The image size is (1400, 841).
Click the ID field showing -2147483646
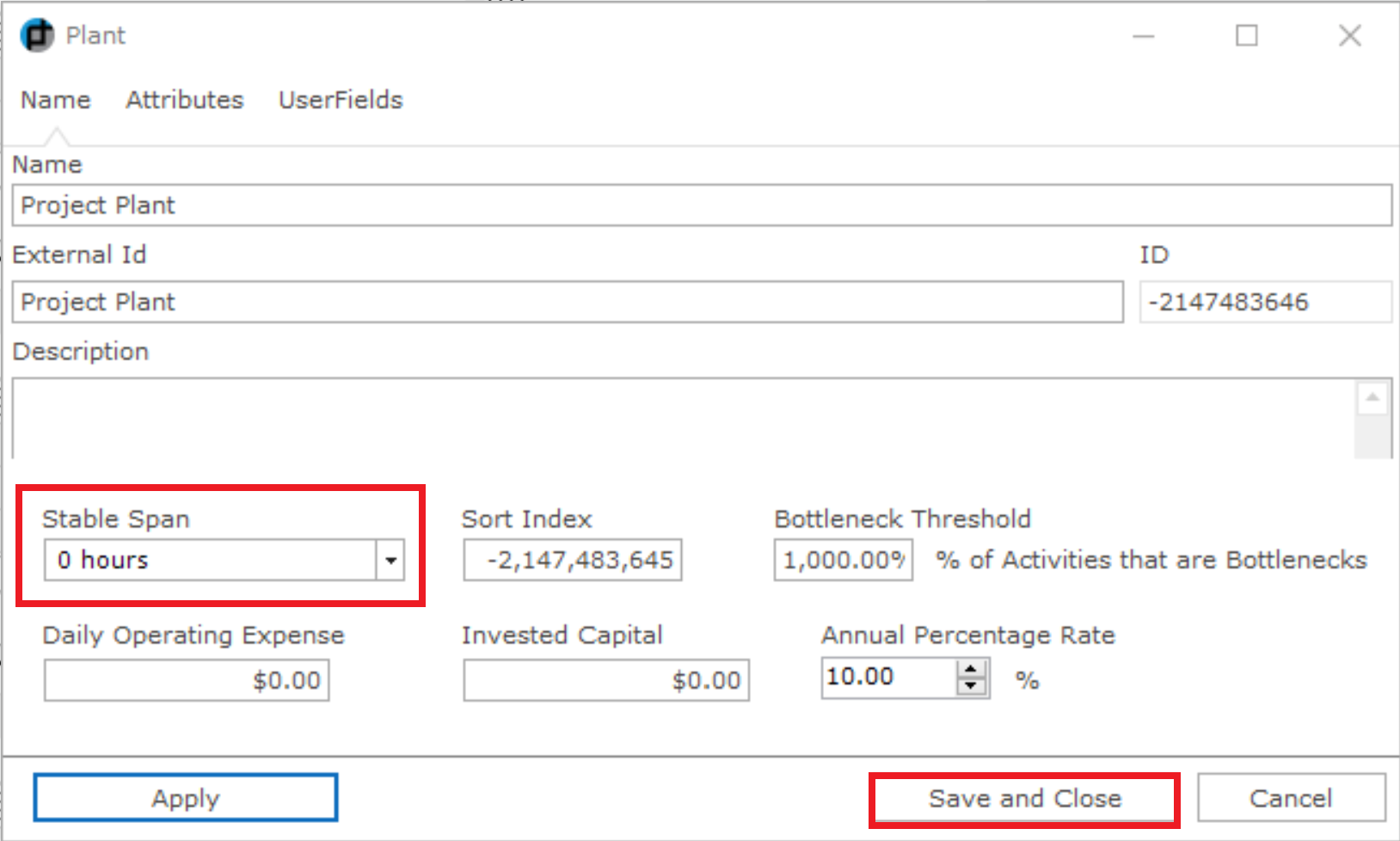tap(1266, 302)
